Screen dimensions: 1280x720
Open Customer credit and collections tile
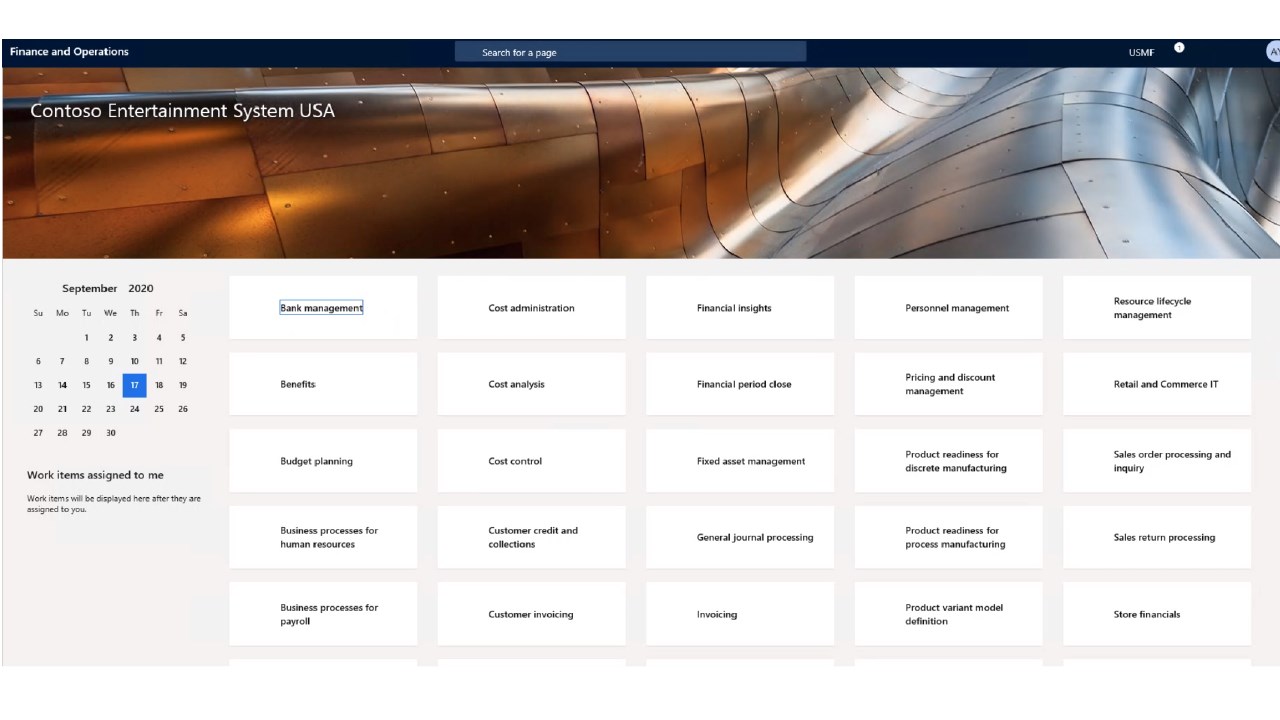[531, 537]
